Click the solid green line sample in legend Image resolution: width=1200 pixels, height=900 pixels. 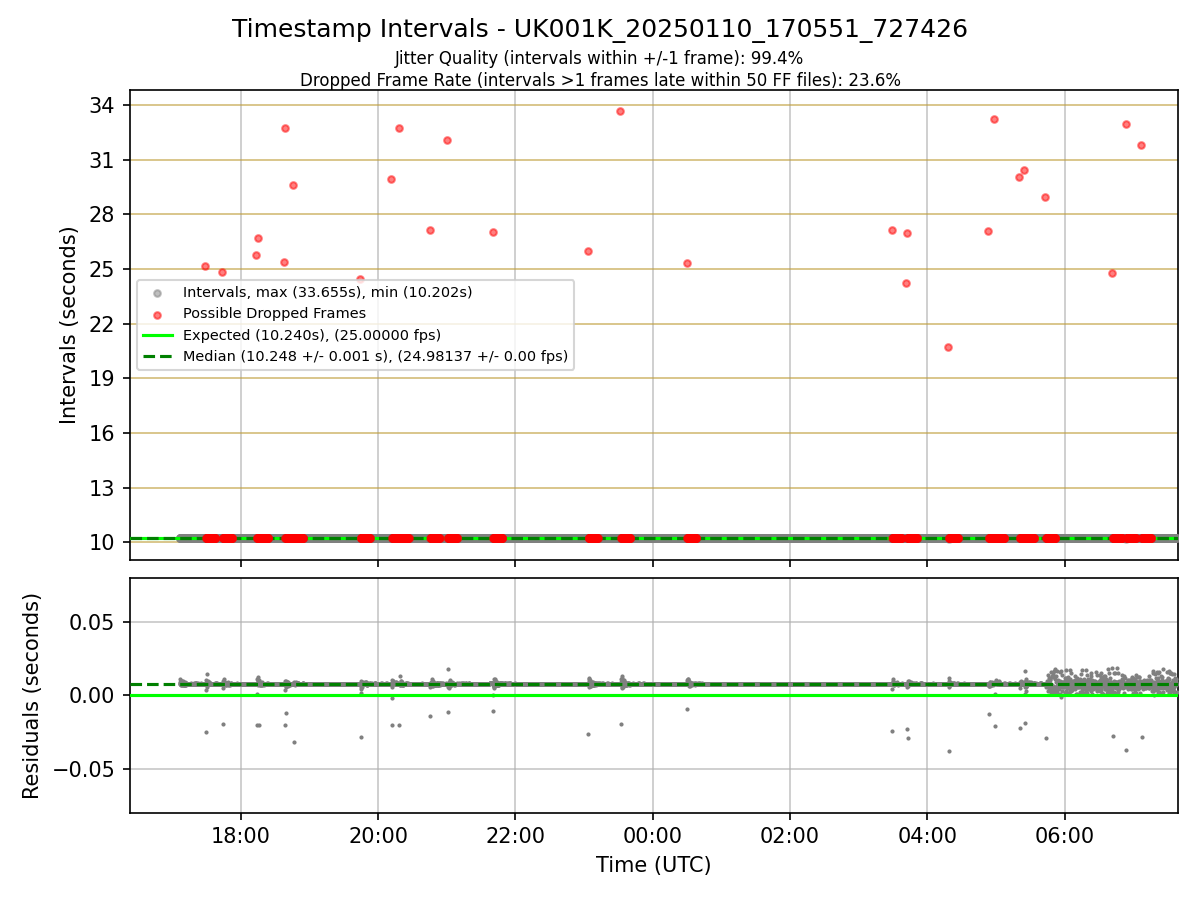click(x=156, y=335)
